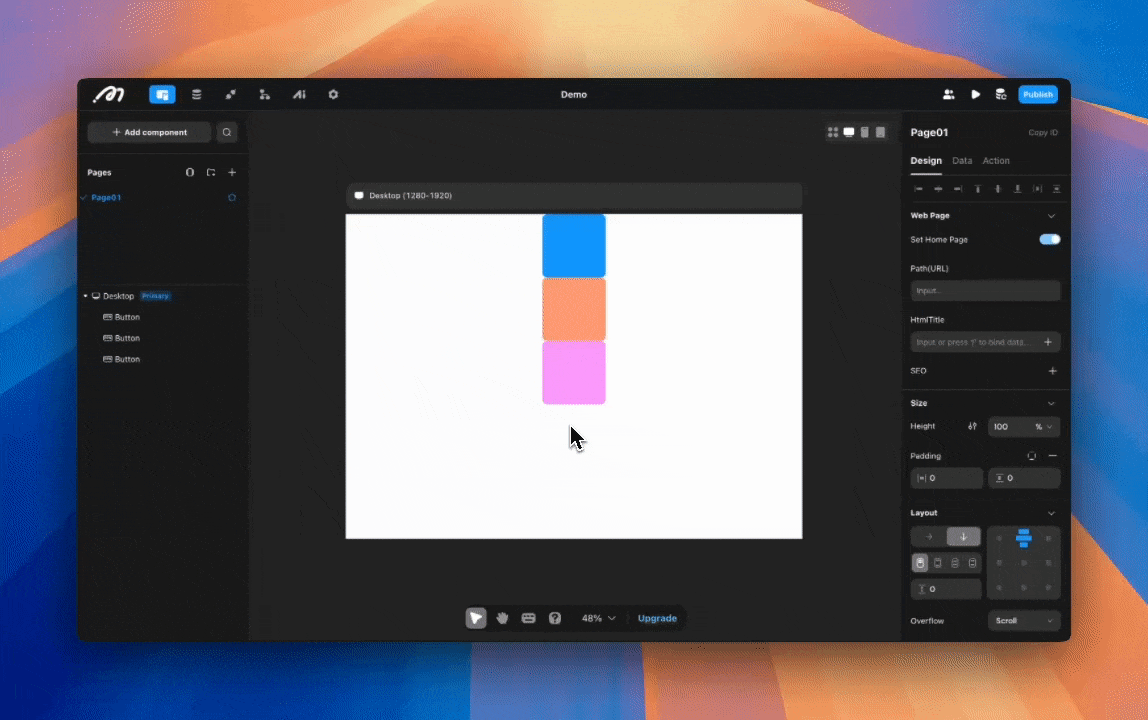This screenshot has width=1148, height=720.
Task: Click the plus in the HtmlTitle field
Action: [1048, 342]
